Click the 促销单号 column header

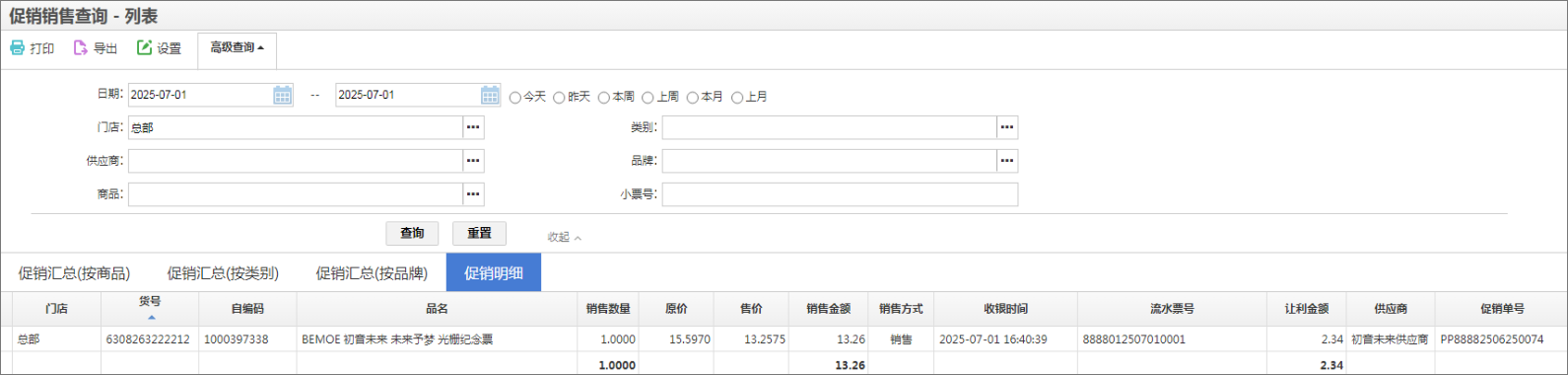coord(1501,309)
